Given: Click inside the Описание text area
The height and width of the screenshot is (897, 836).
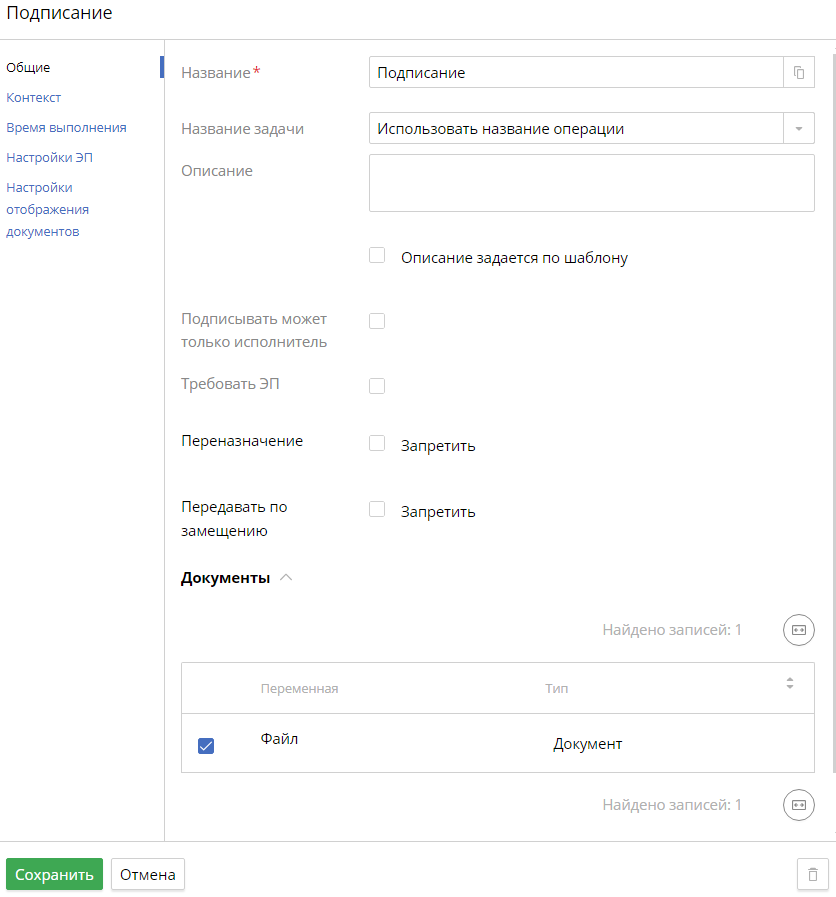Looking at the screenshot, I should pos(590,182).
